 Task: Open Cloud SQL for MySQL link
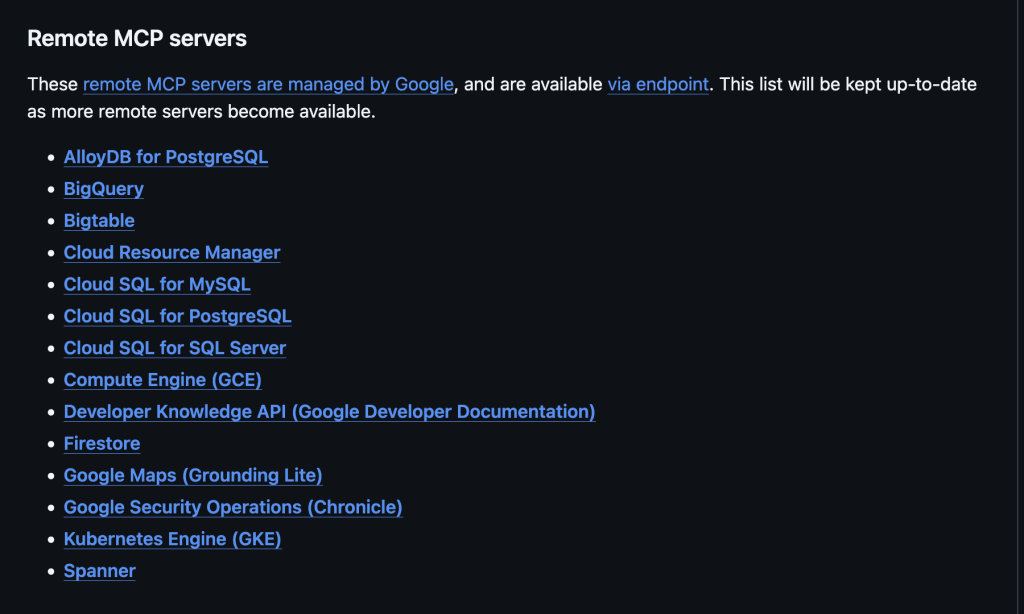(x=157, y=285)
